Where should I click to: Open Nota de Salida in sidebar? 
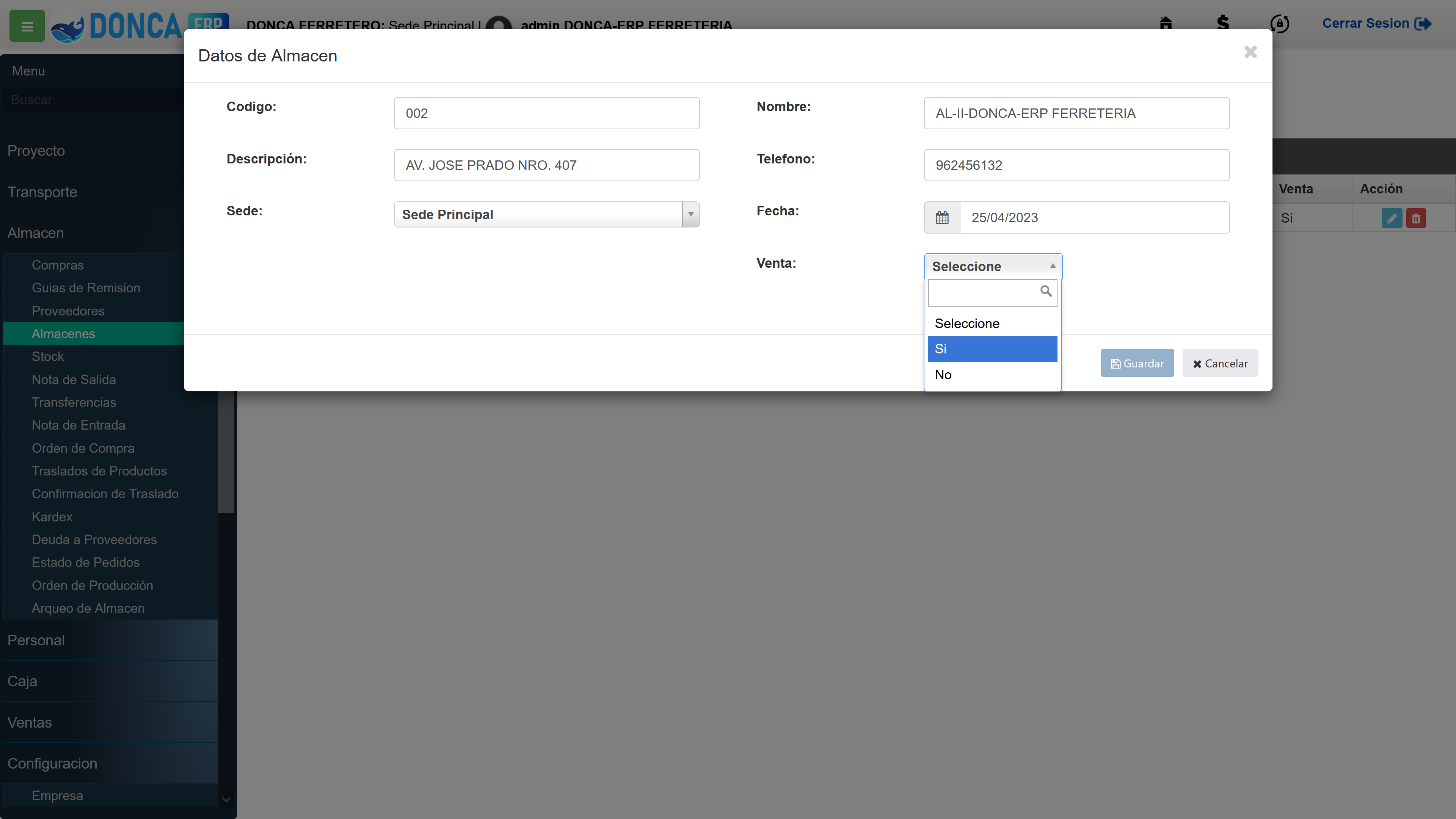(x=74, y=379)
